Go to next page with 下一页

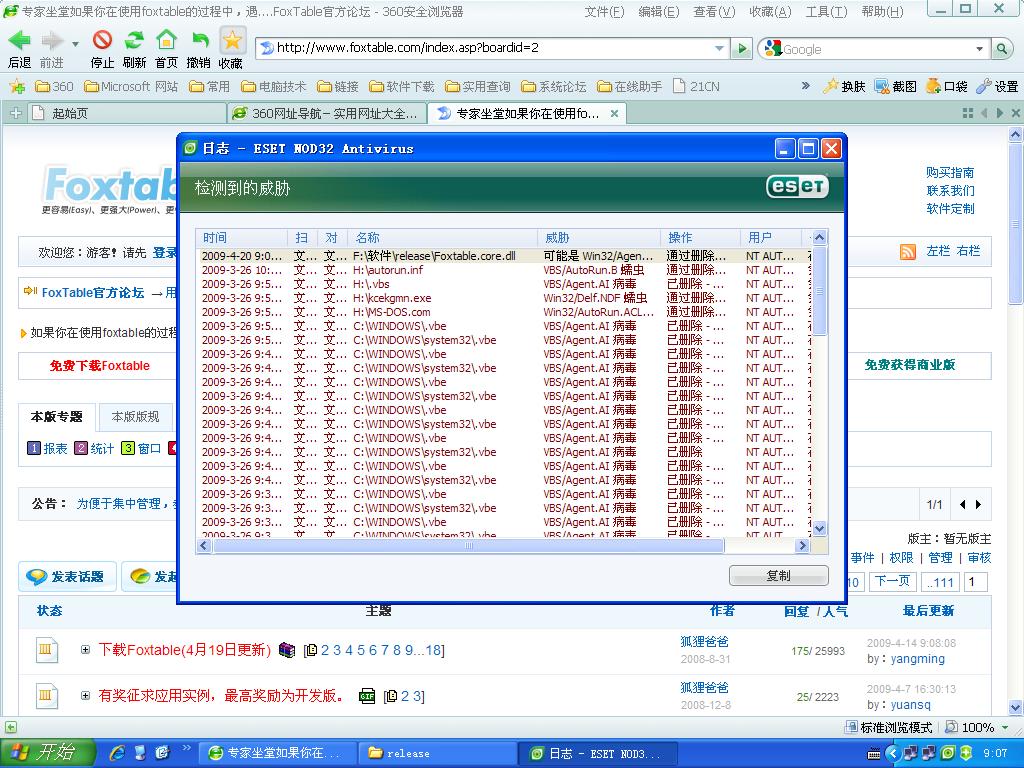(892, 581)
